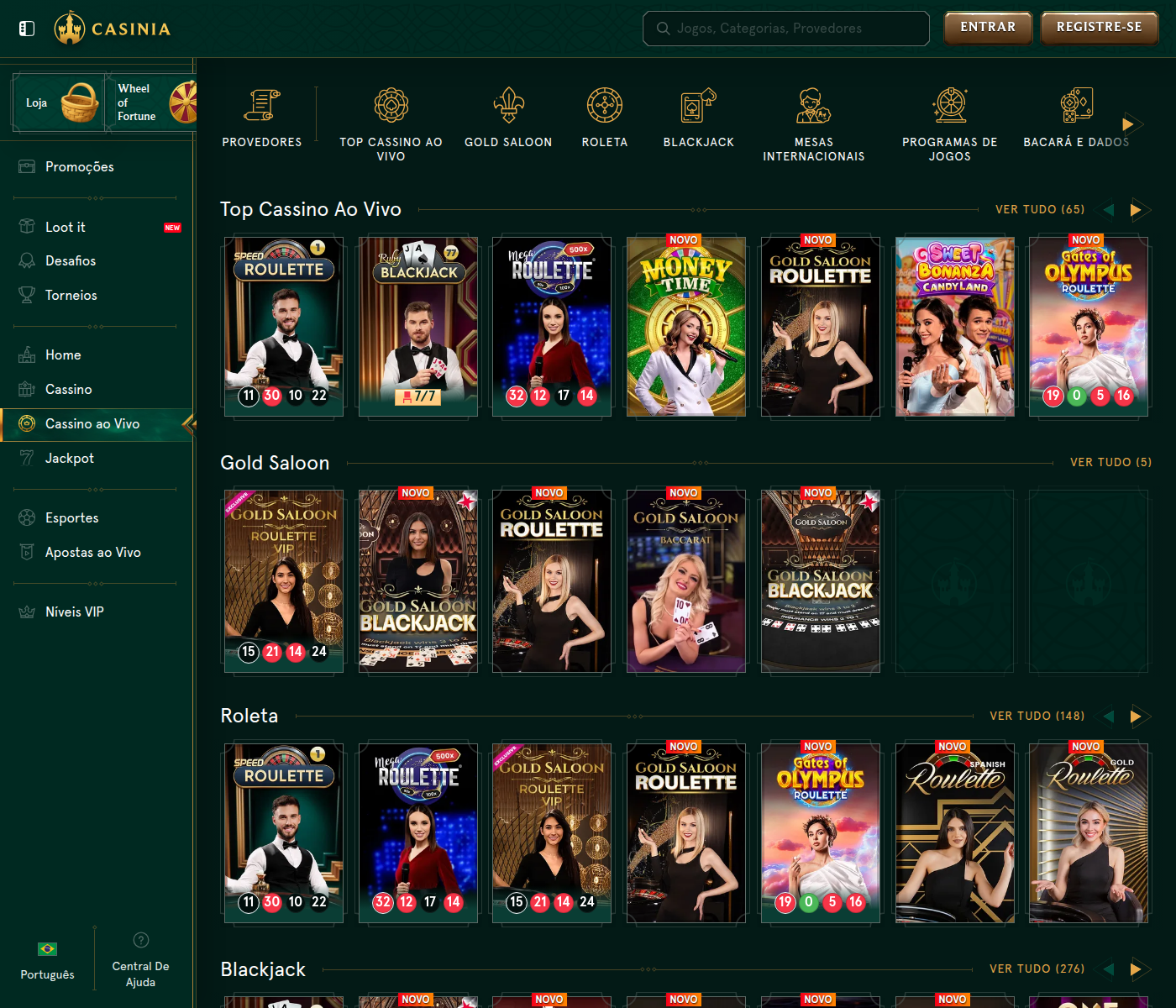Image resolution: width=1176 pixels, height=1008 pixels.
Task: Toggle the sidebar collapse icon
Action: (x=27, y=29)
